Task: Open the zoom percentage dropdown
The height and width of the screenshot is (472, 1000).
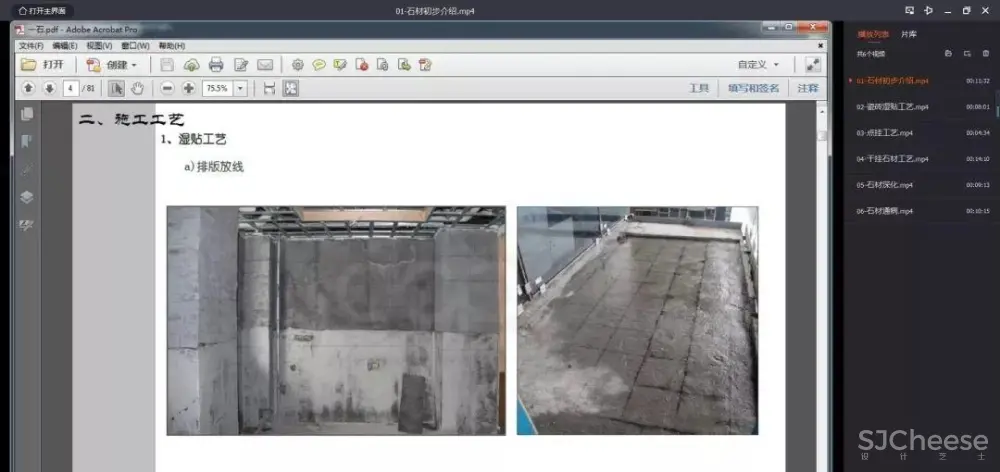Action: coord(241,88)
